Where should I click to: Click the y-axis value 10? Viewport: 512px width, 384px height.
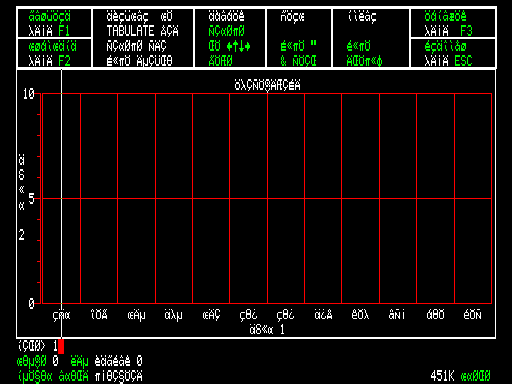[x=29, y=94]
